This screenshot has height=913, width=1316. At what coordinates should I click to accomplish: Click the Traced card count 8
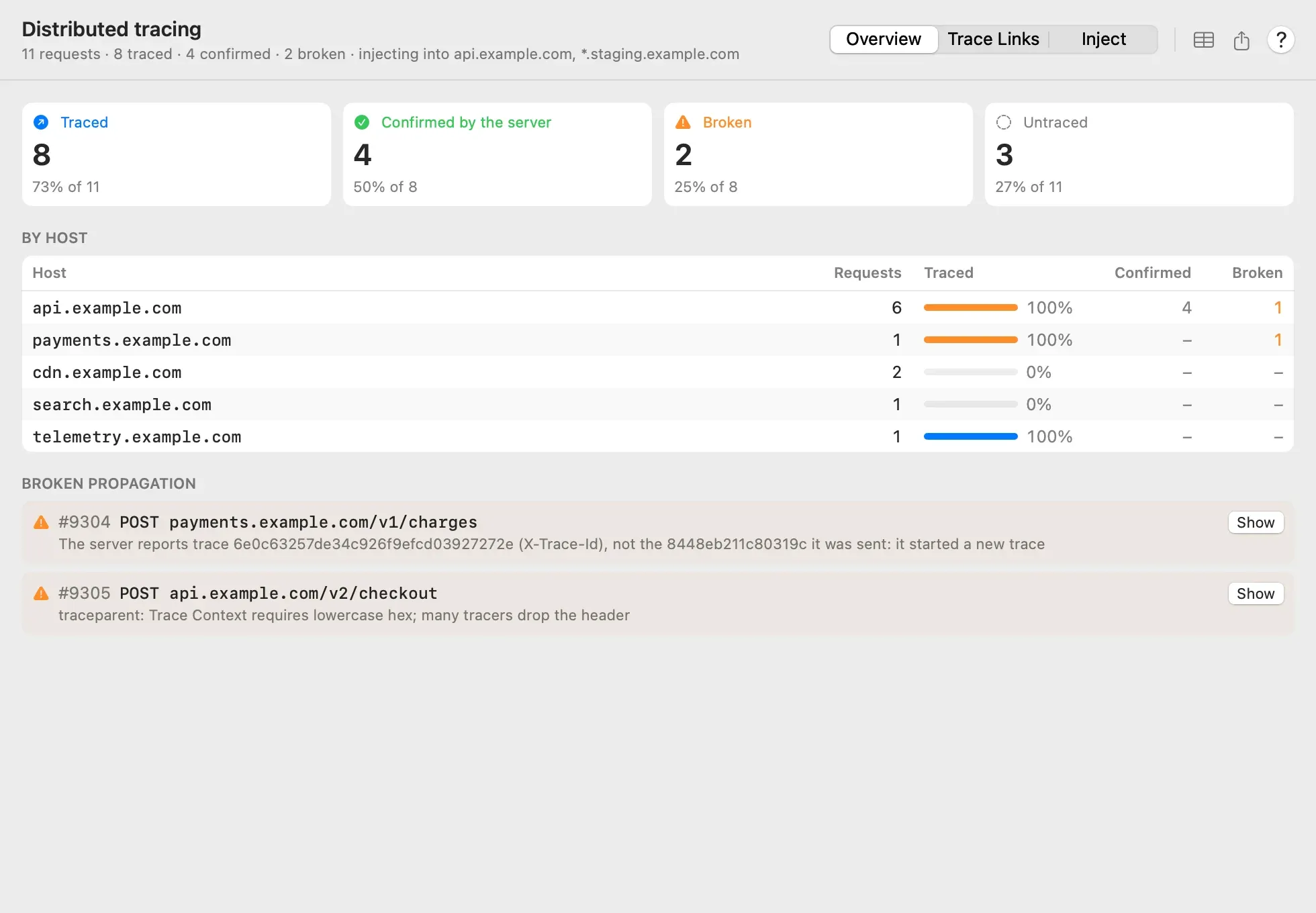coord(42,155)
